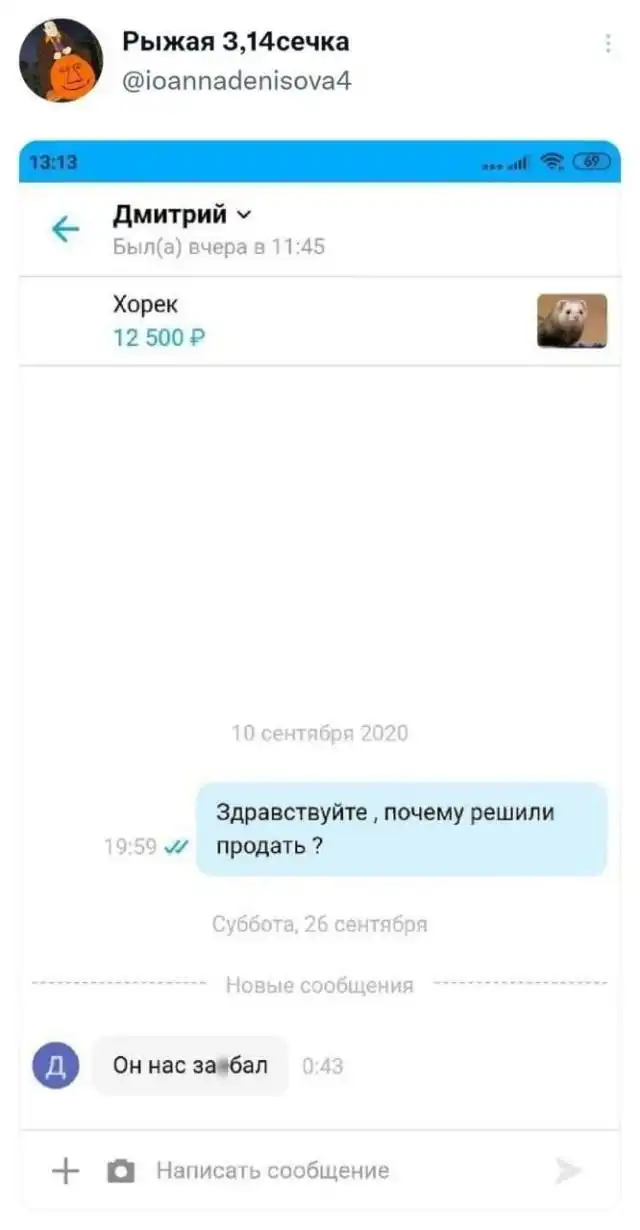Viewport: 640px width, 1230px height.
Task: Tap the double-check read receipt mark
Action: 176,846
